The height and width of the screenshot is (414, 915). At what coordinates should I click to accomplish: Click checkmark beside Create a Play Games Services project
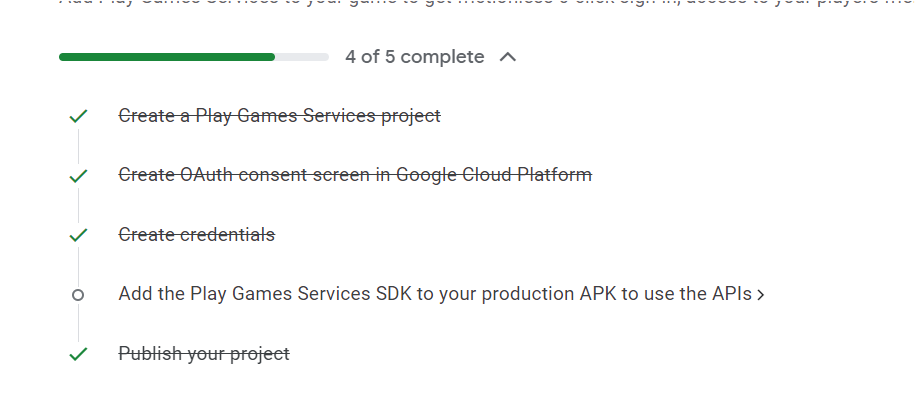[x=78, y=116]
